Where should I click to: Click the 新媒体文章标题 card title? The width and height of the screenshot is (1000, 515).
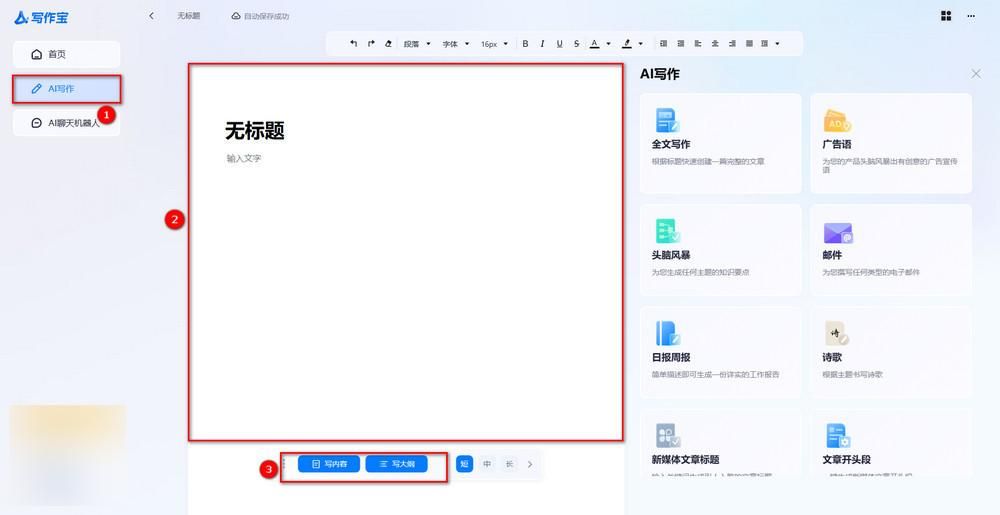tap(686, 460)
